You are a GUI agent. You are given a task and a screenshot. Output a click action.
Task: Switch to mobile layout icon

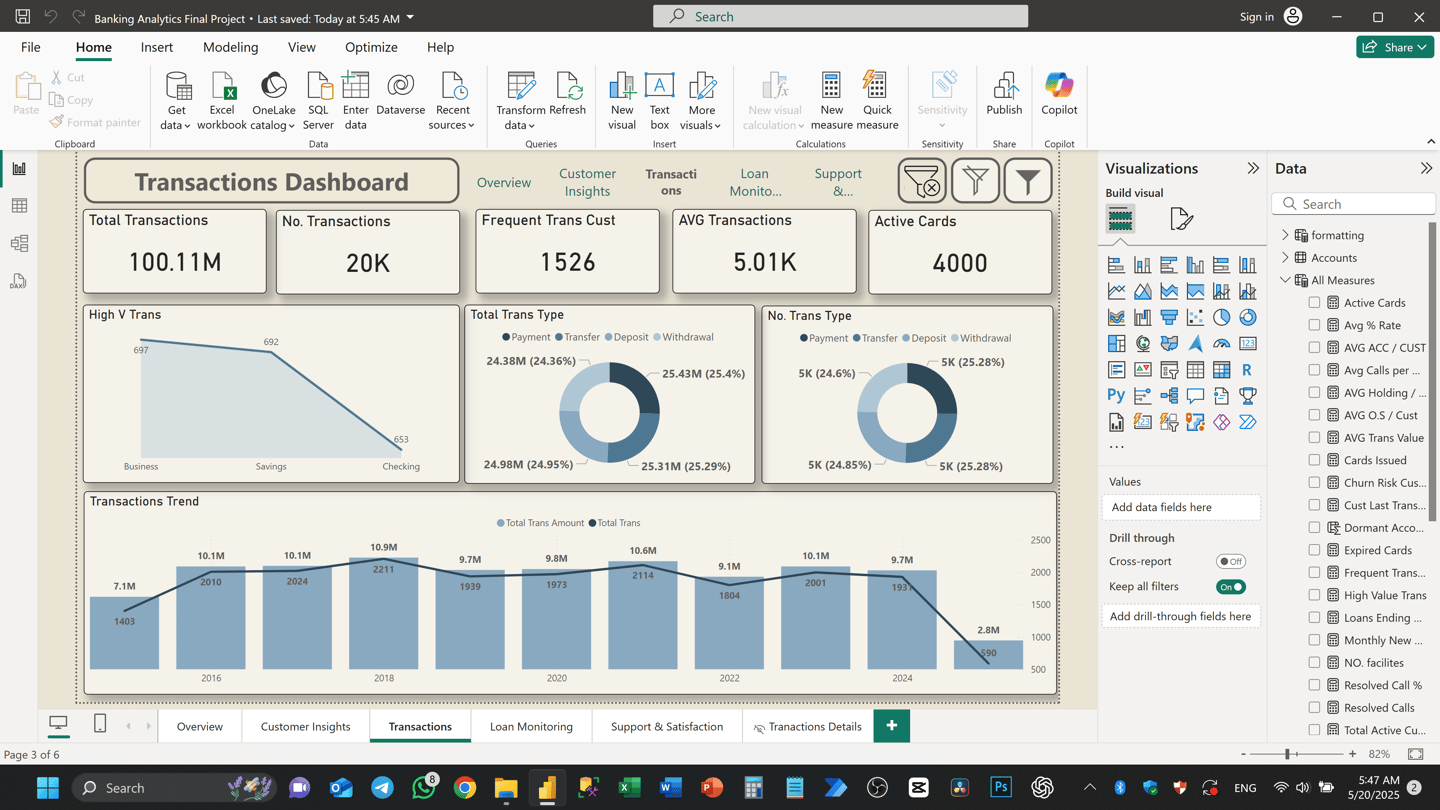point(100,724)
